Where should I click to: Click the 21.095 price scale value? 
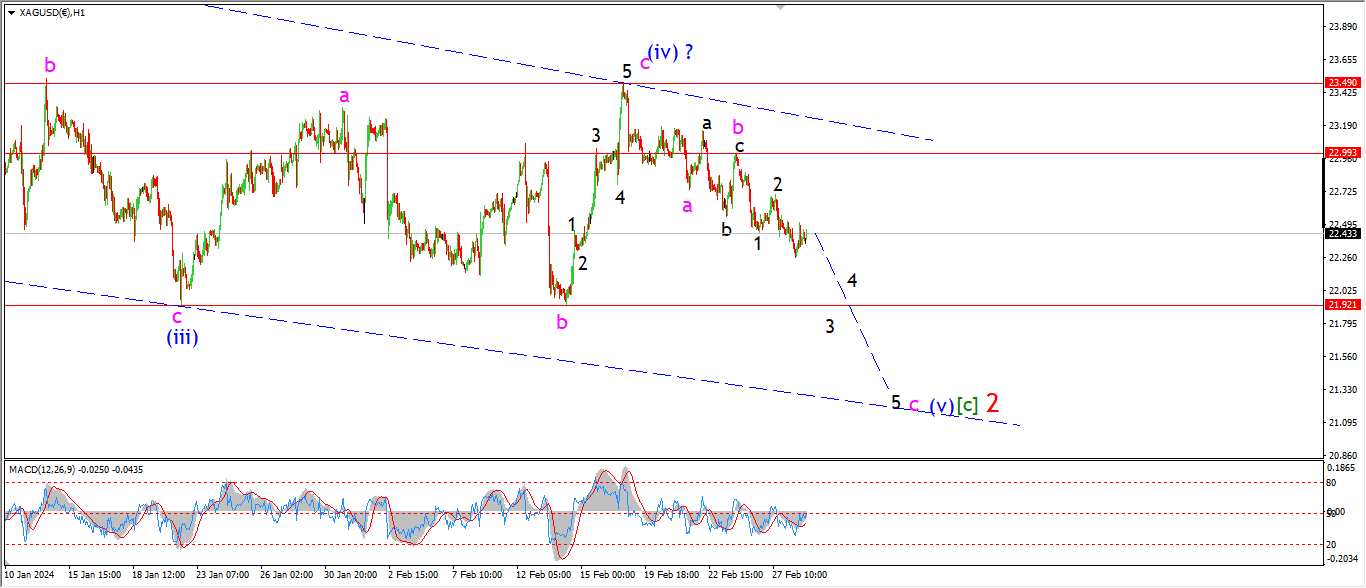pyautogui.click(x=1341, y=423)
